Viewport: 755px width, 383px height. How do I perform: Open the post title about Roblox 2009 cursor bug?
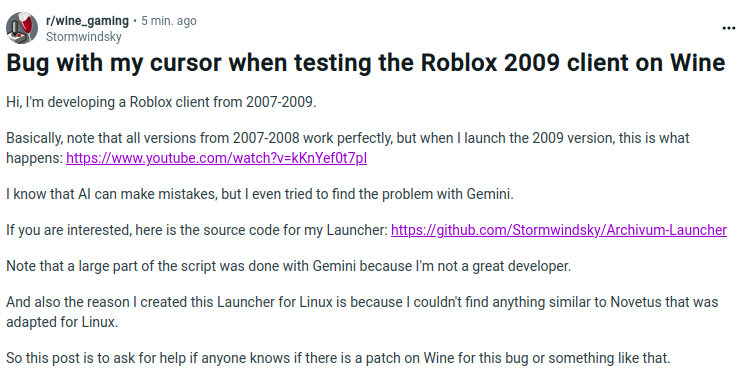click(x=365, y=63)
